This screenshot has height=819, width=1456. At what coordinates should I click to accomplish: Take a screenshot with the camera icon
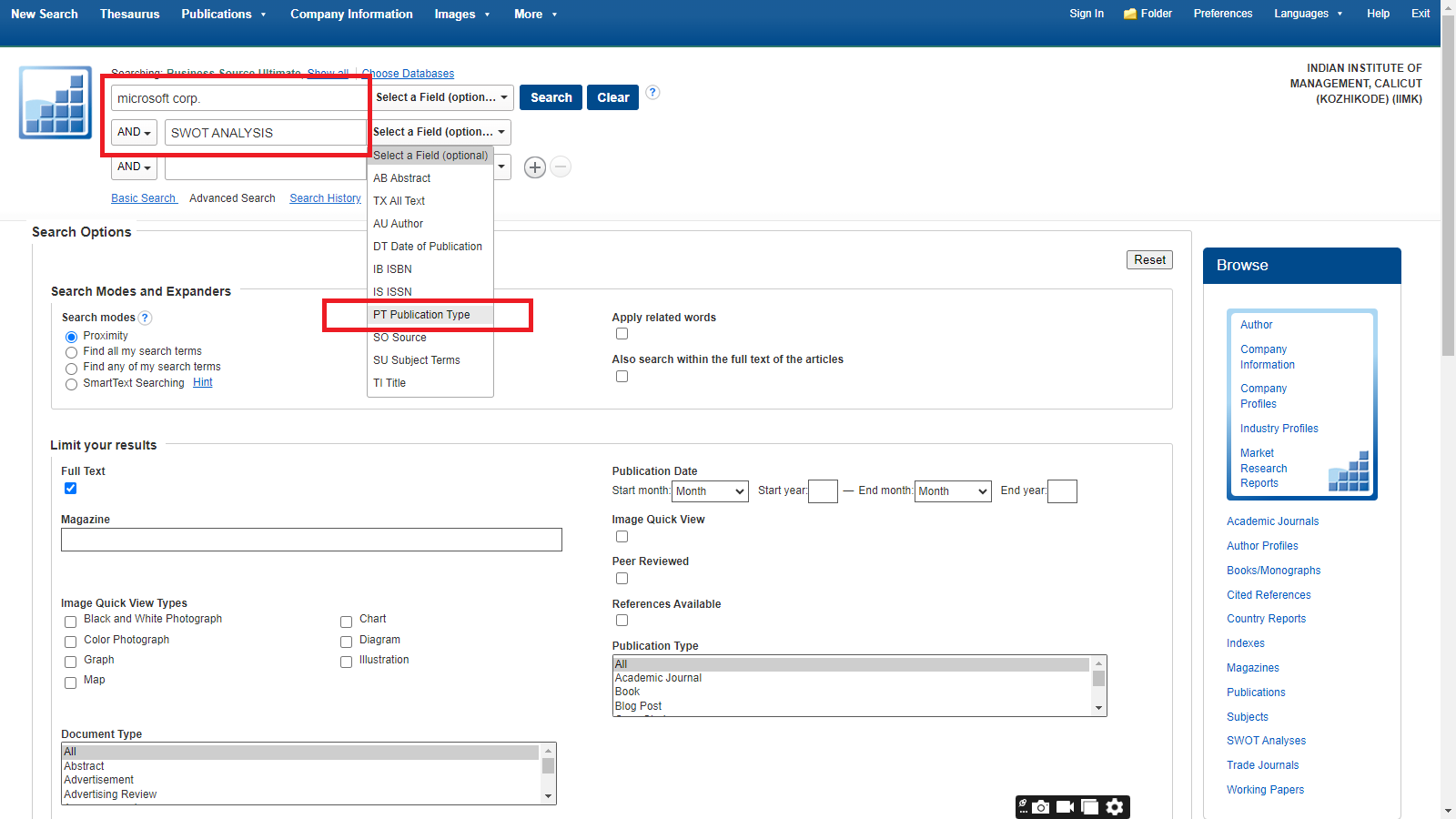[1040, 807]
